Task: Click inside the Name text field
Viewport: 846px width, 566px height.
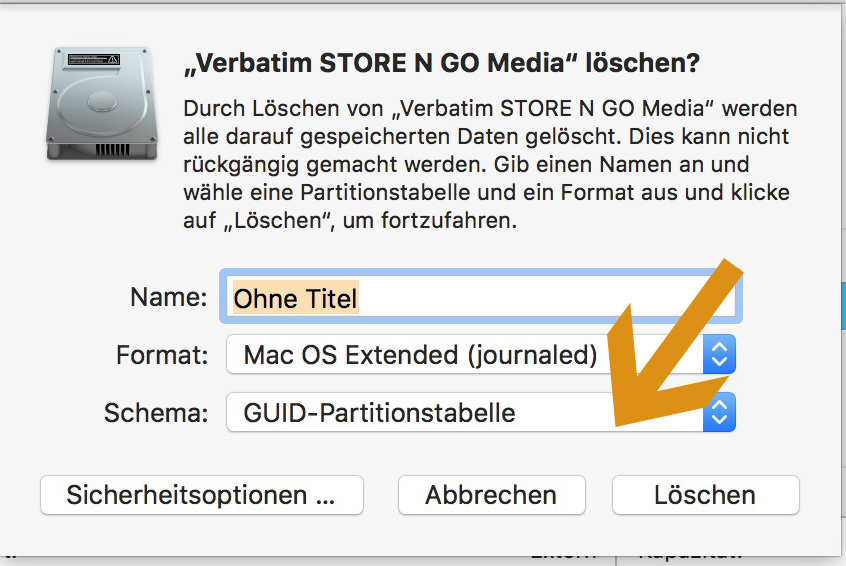Action: click(x=481, y=297)
